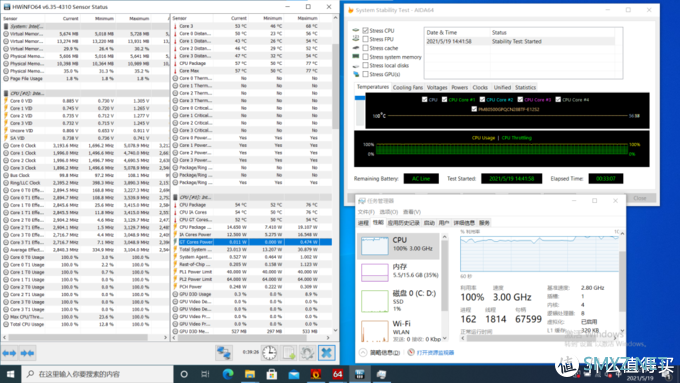This screenshot has height=383, width=680.
Task: Click the Stress local disks drive icon
Action: click(356, 65)
